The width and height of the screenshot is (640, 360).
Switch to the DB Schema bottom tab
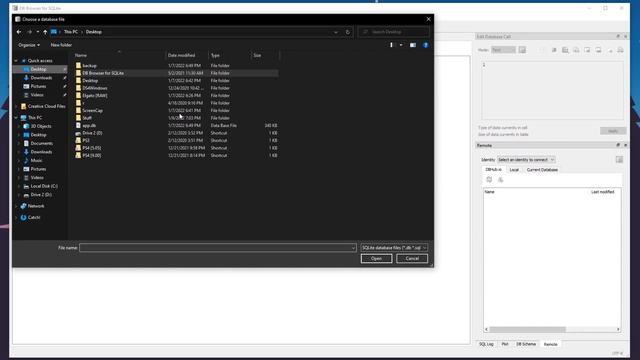click(526, 344)
